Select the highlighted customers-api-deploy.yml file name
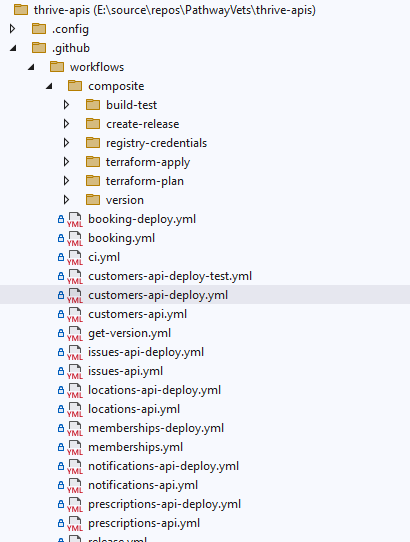 coord(158,295)
